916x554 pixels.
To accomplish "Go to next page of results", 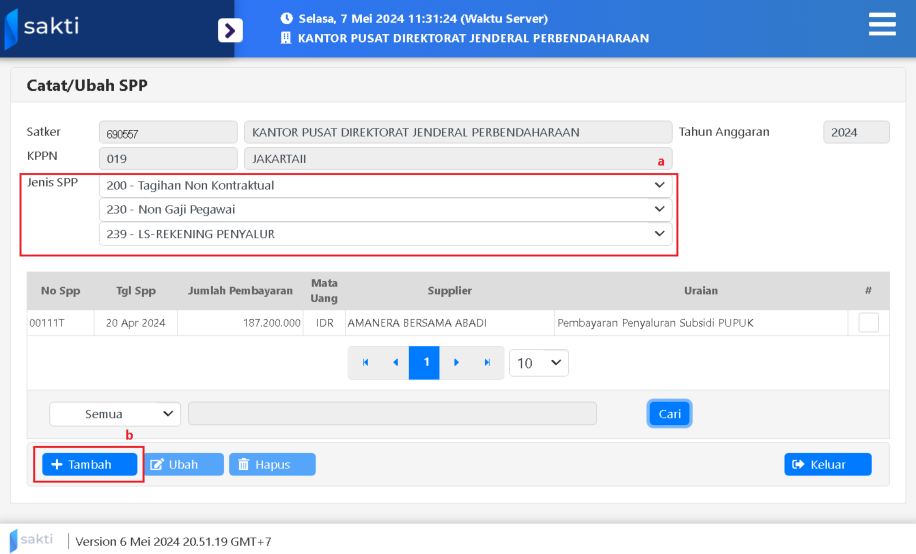I will [457, 362].
